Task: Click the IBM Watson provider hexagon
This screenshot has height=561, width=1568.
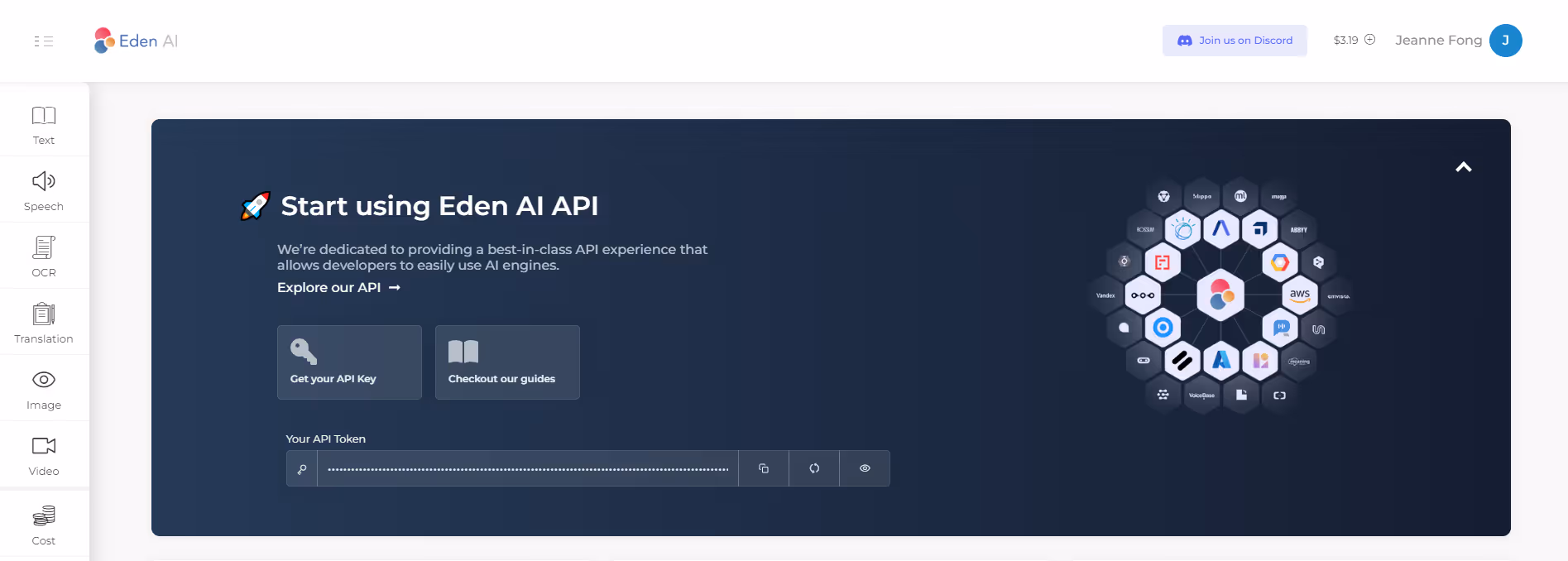Action: 1183,229
